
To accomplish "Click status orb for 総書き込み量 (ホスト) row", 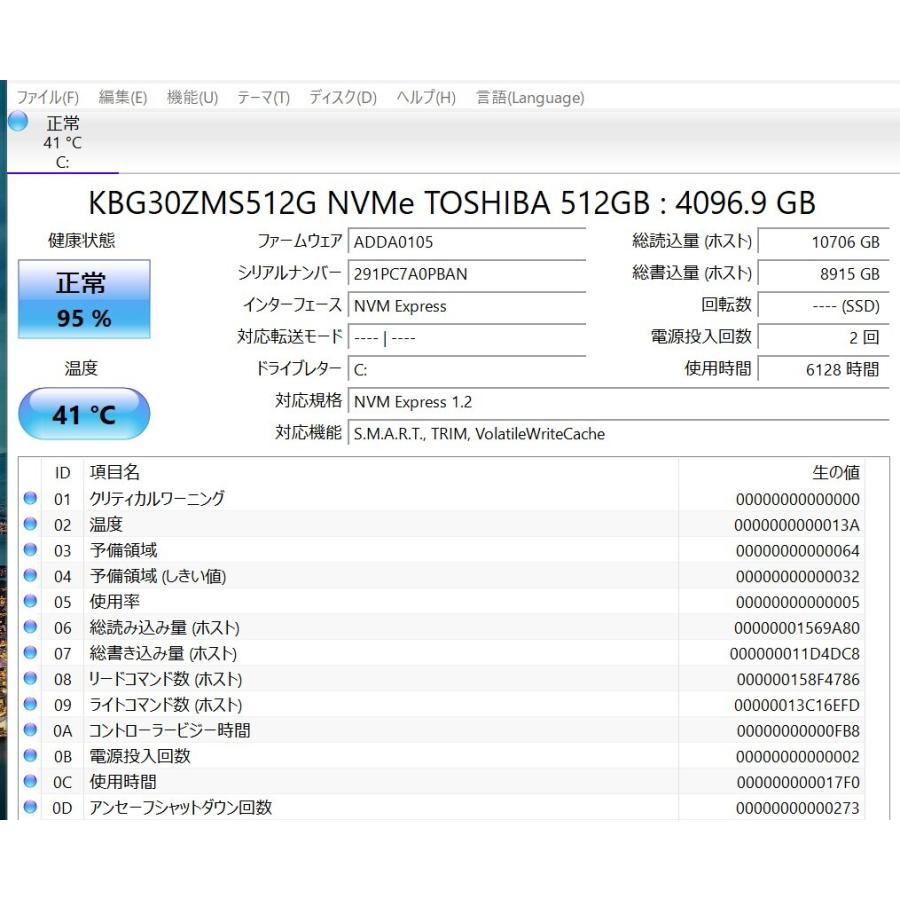I will [x=30, y=652].
